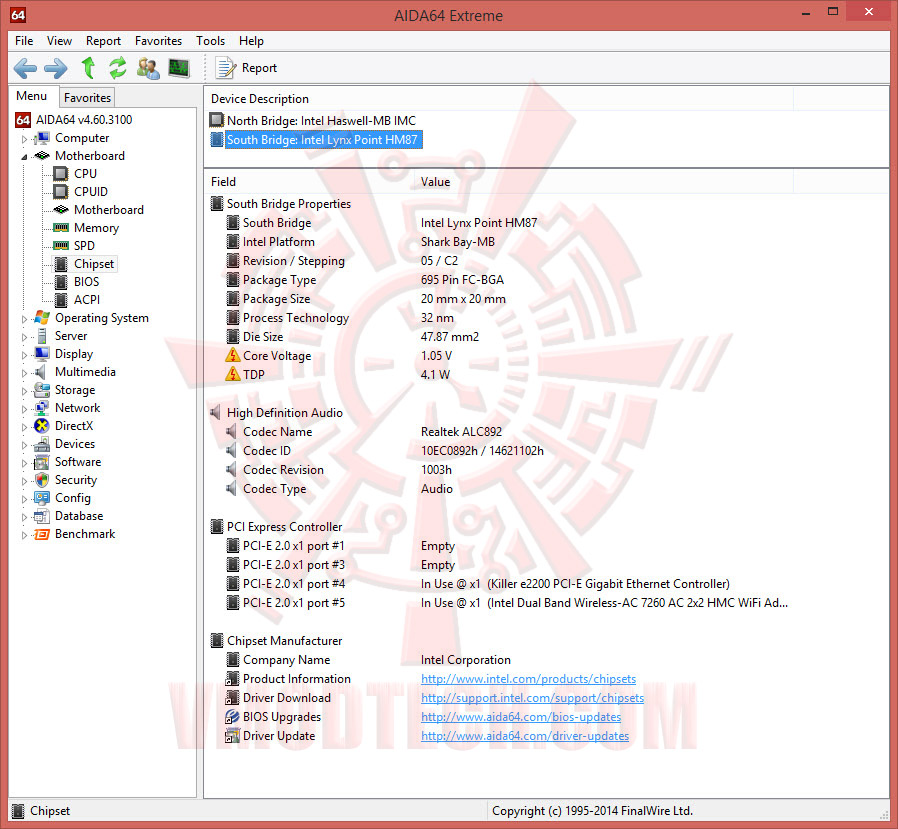898x829 pixels.
Task: Switch to the Favorites tab
Action: [x=87, y=97]
